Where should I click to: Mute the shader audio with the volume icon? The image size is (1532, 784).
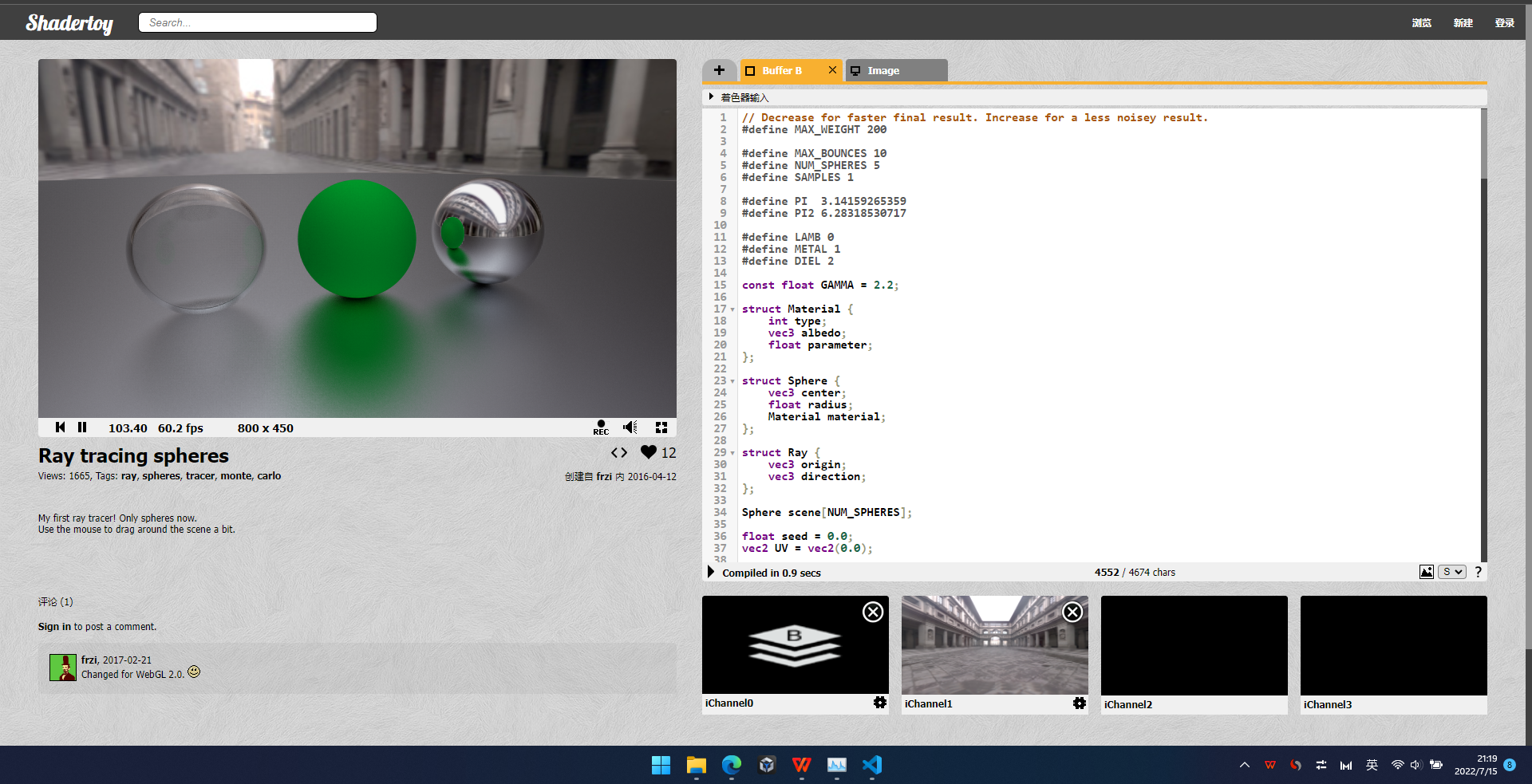630,427
